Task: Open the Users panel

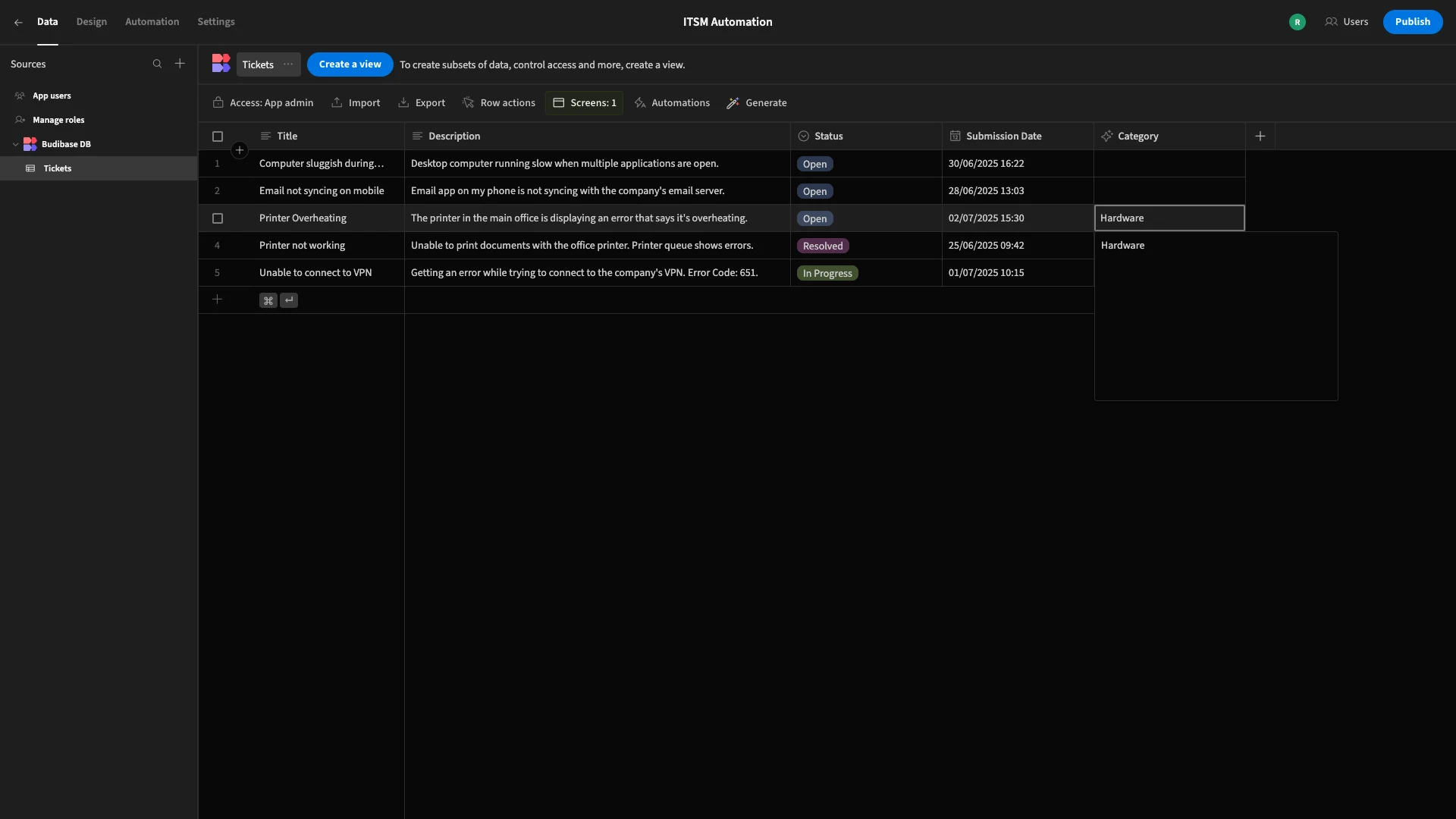Action: [1347, 22]
